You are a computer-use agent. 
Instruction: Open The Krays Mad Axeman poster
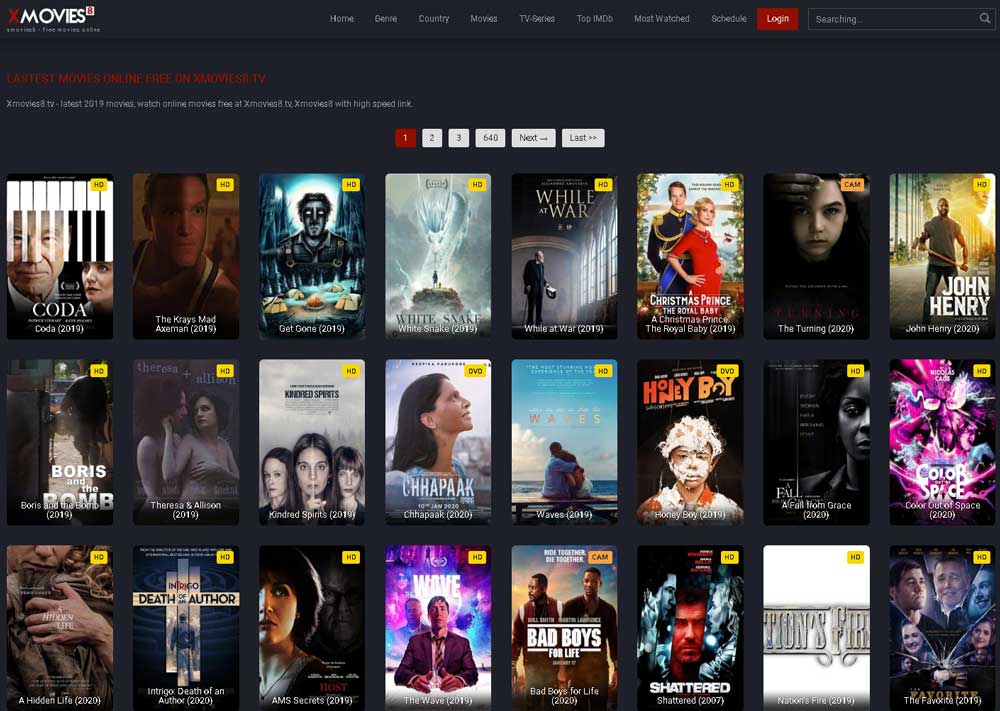186,256
